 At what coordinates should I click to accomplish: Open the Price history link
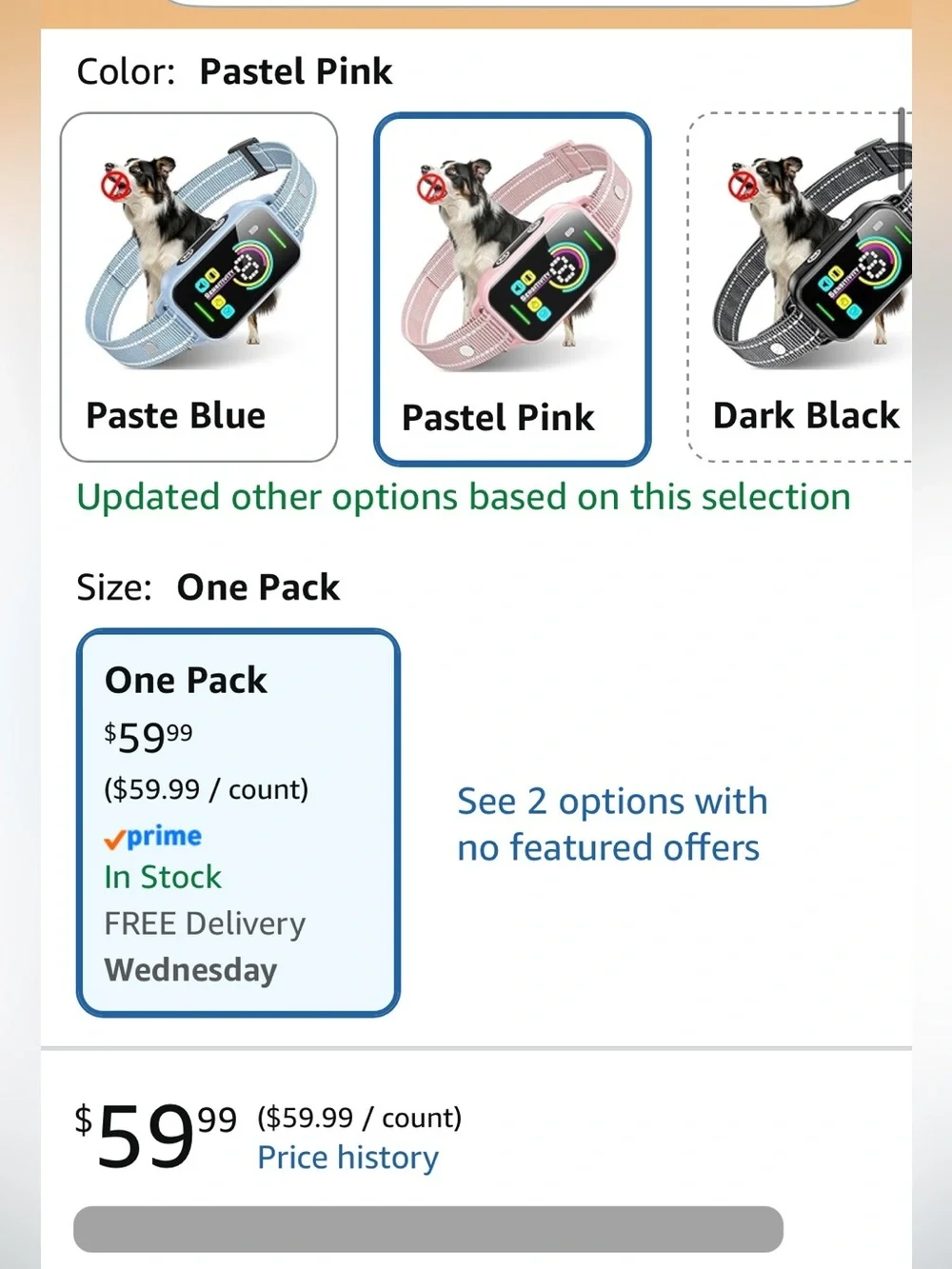(347, 1158)
